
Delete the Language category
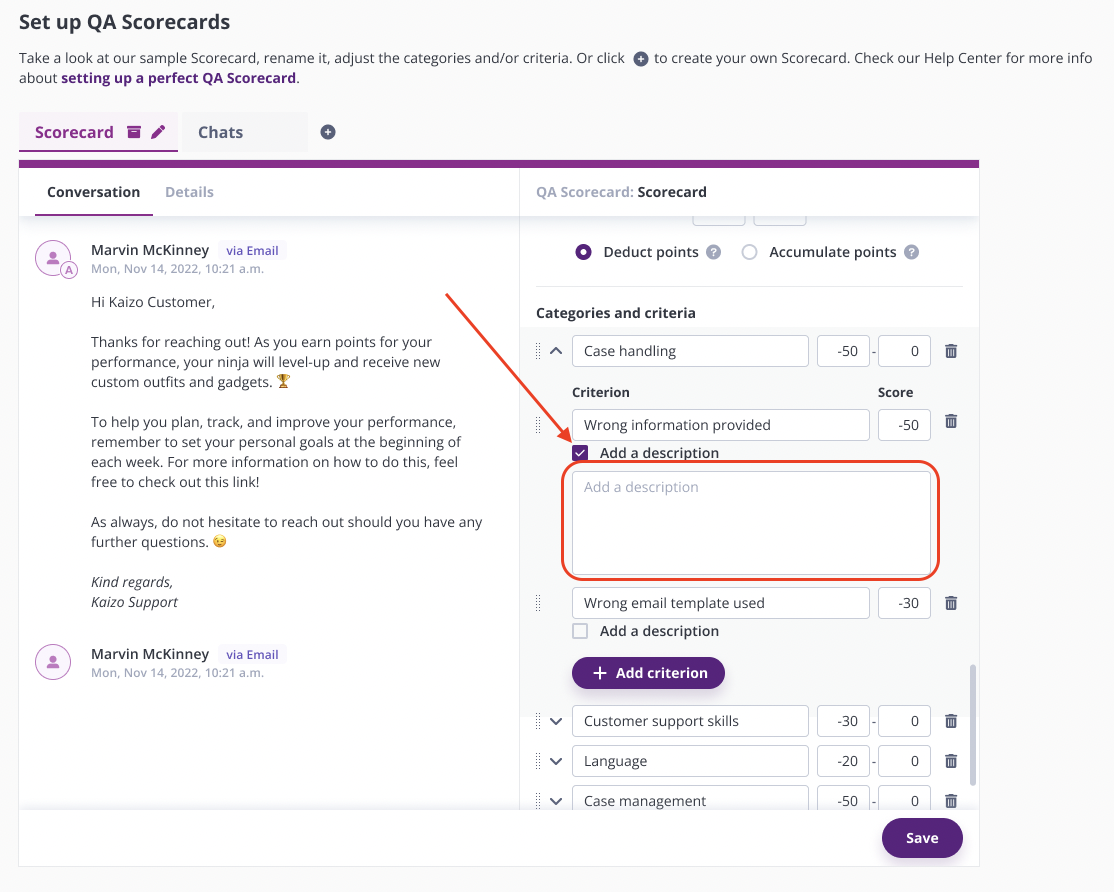(x=951, y=761)
